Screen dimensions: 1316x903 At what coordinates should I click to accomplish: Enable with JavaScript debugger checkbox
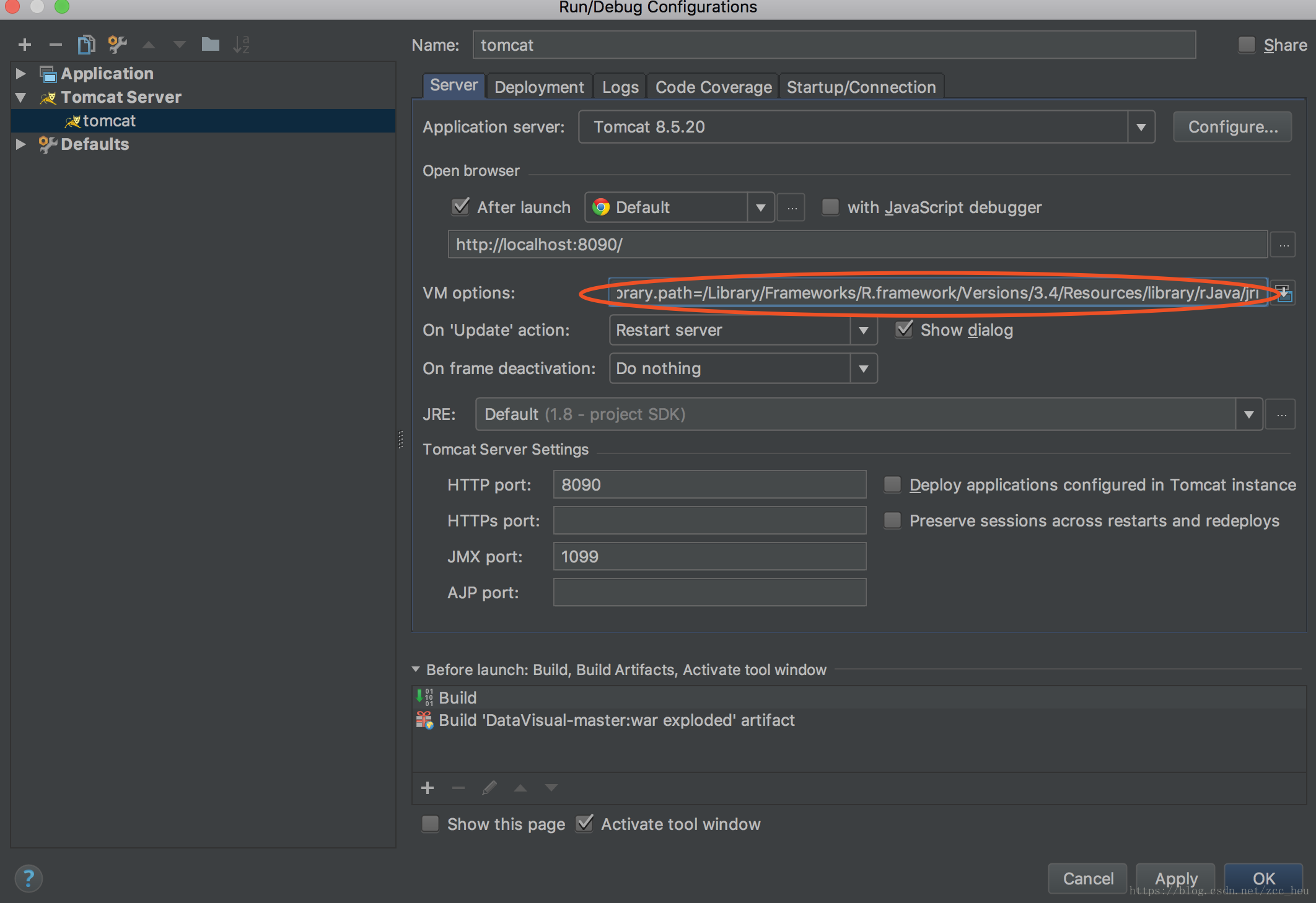point(830,207)
